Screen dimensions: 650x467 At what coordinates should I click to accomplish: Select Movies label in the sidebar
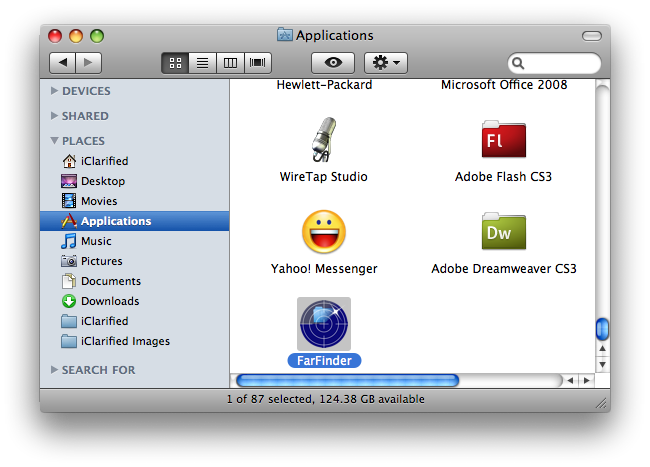coord(99,201)
